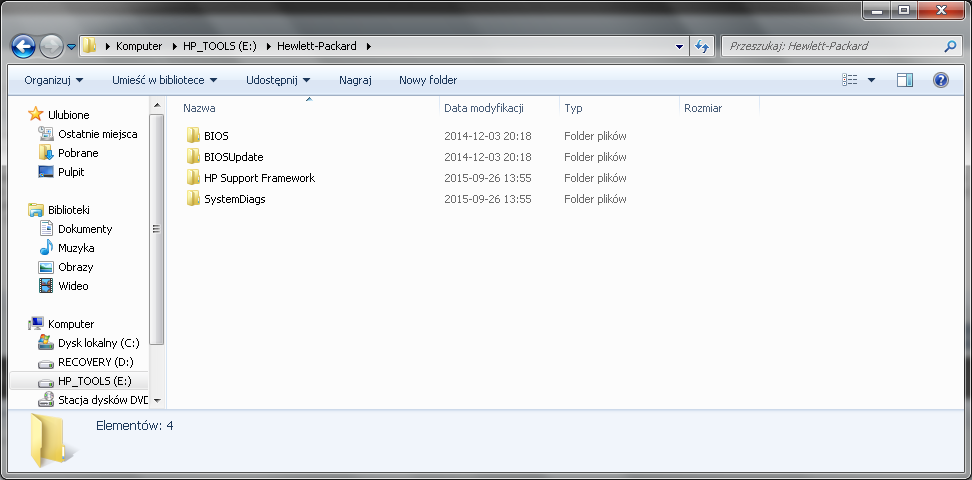The image size is (972, 480).
Task: Maximize the Explorer window
Action: [x=903, y=9]
